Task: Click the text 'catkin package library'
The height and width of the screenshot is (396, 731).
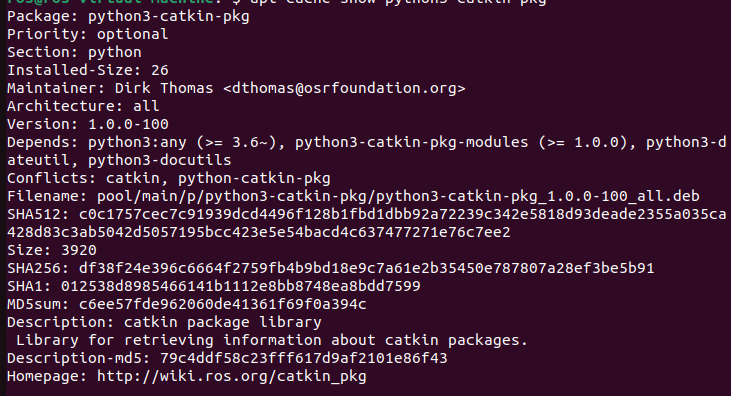Action: pos(222,322)
